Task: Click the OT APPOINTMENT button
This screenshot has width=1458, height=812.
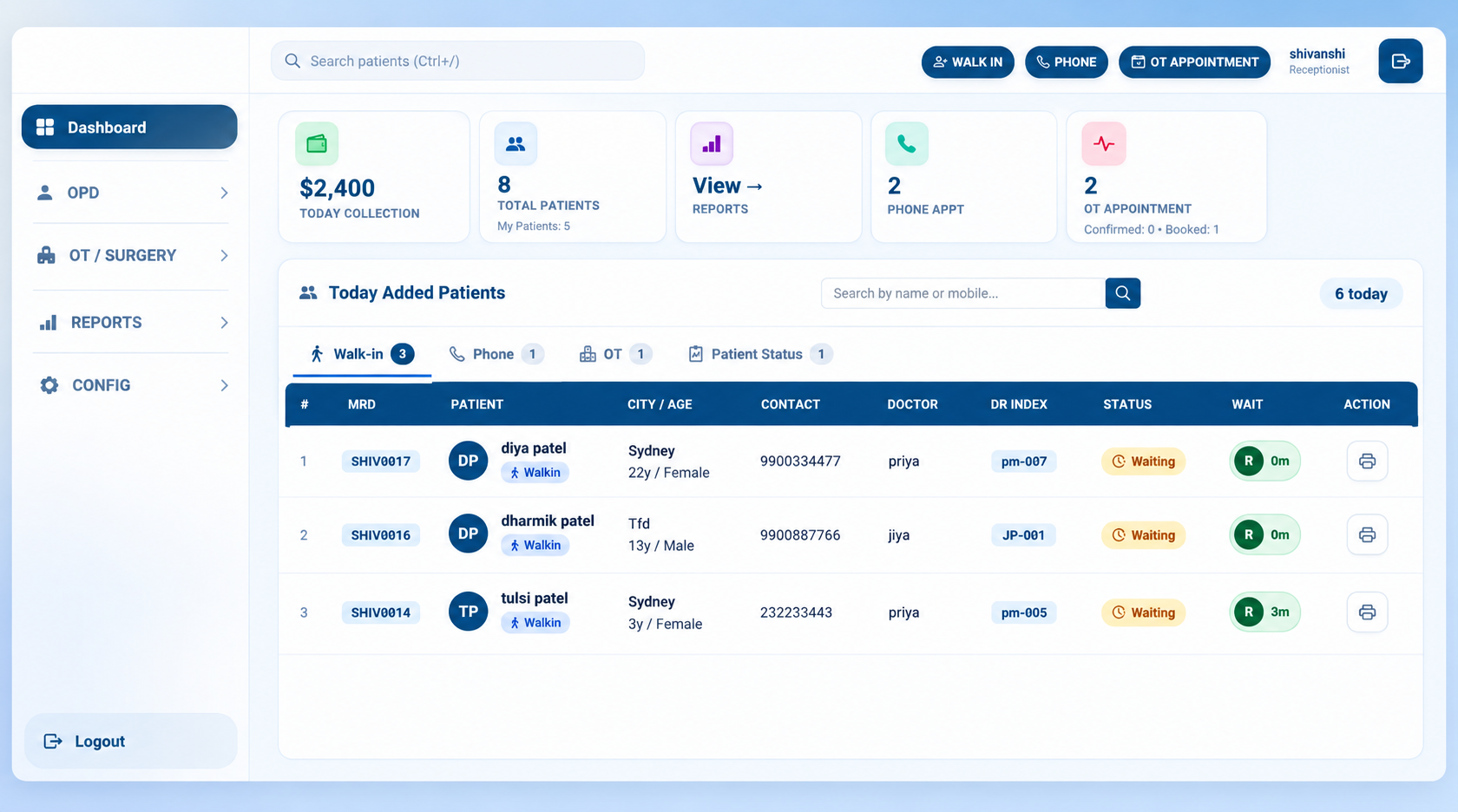Action: click(1194, 62)
